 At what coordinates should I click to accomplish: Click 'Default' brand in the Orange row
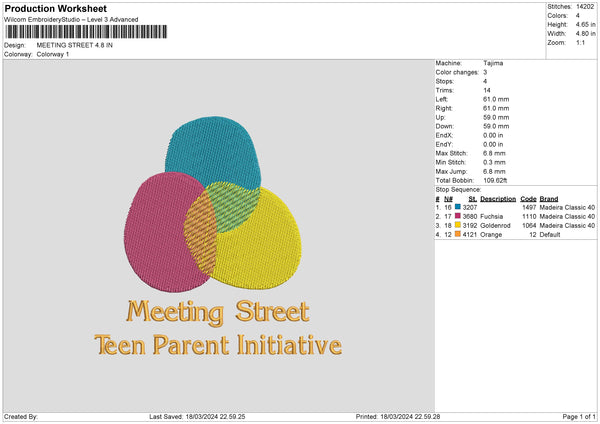tap(549, 235)
